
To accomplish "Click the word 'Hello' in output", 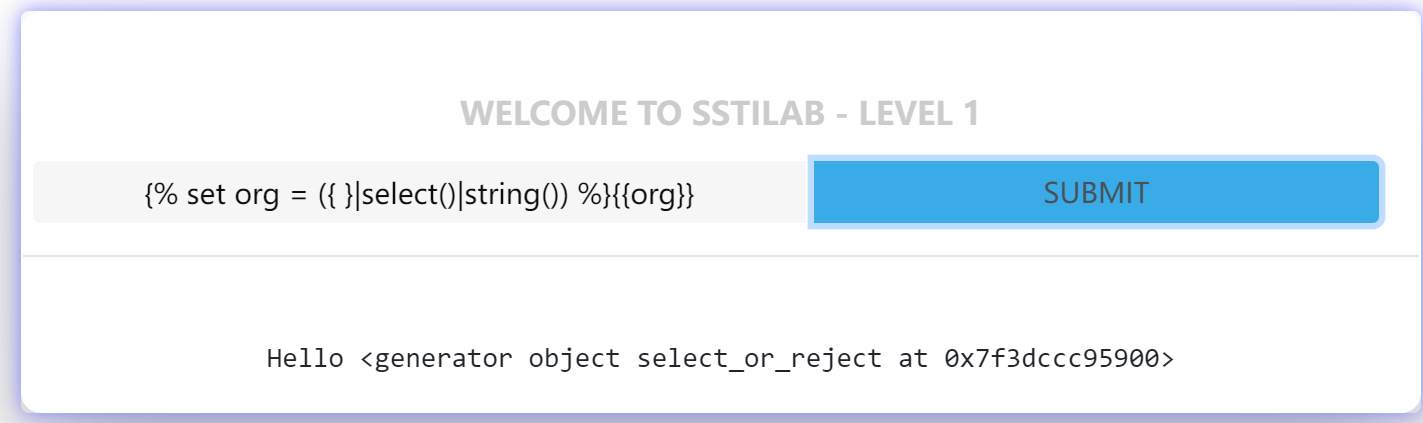I will pyautogui.click(x=305, y=358).
